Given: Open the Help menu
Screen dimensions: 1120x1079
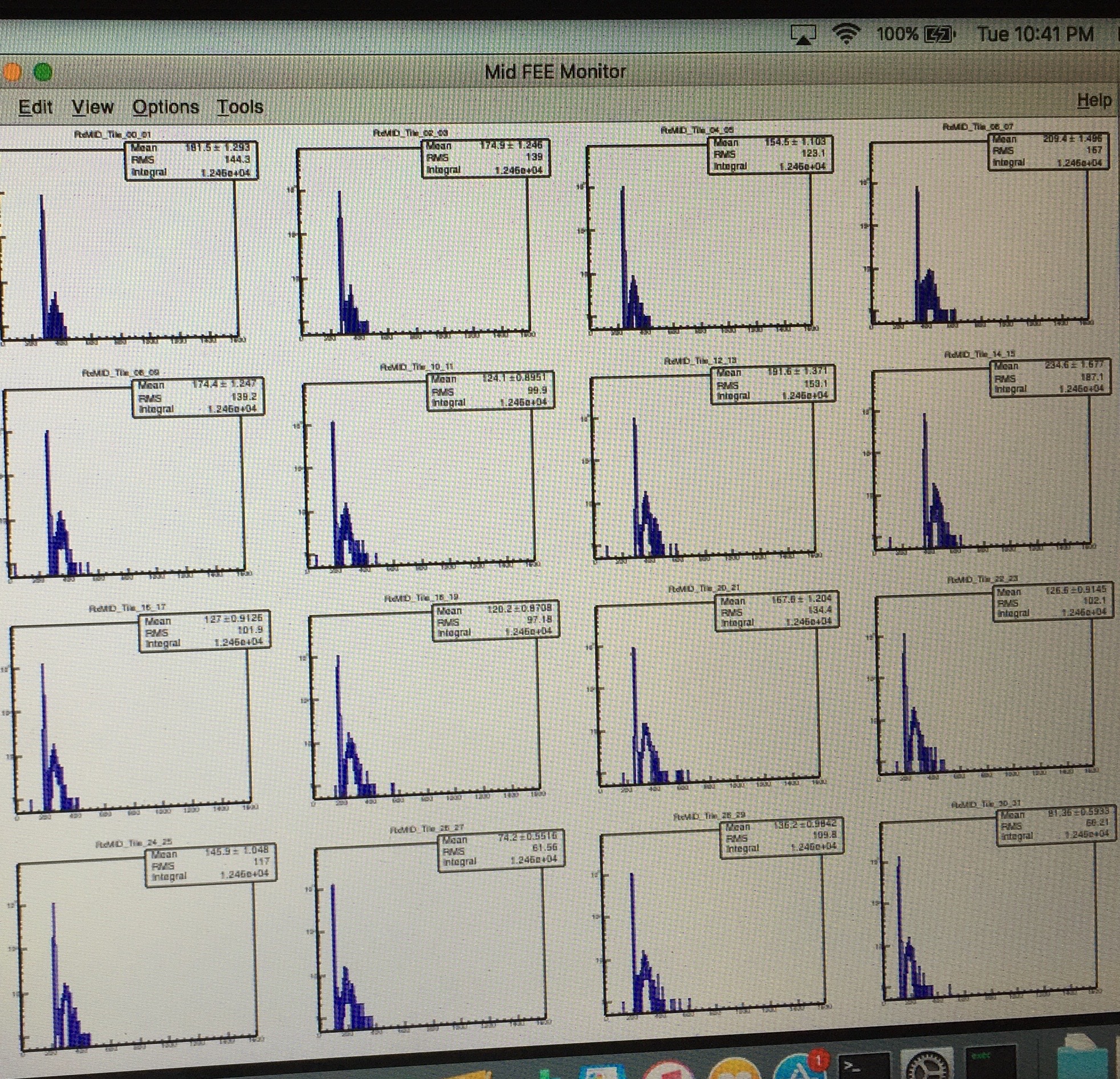Looking at the screenshot, I should (1094, 100).
